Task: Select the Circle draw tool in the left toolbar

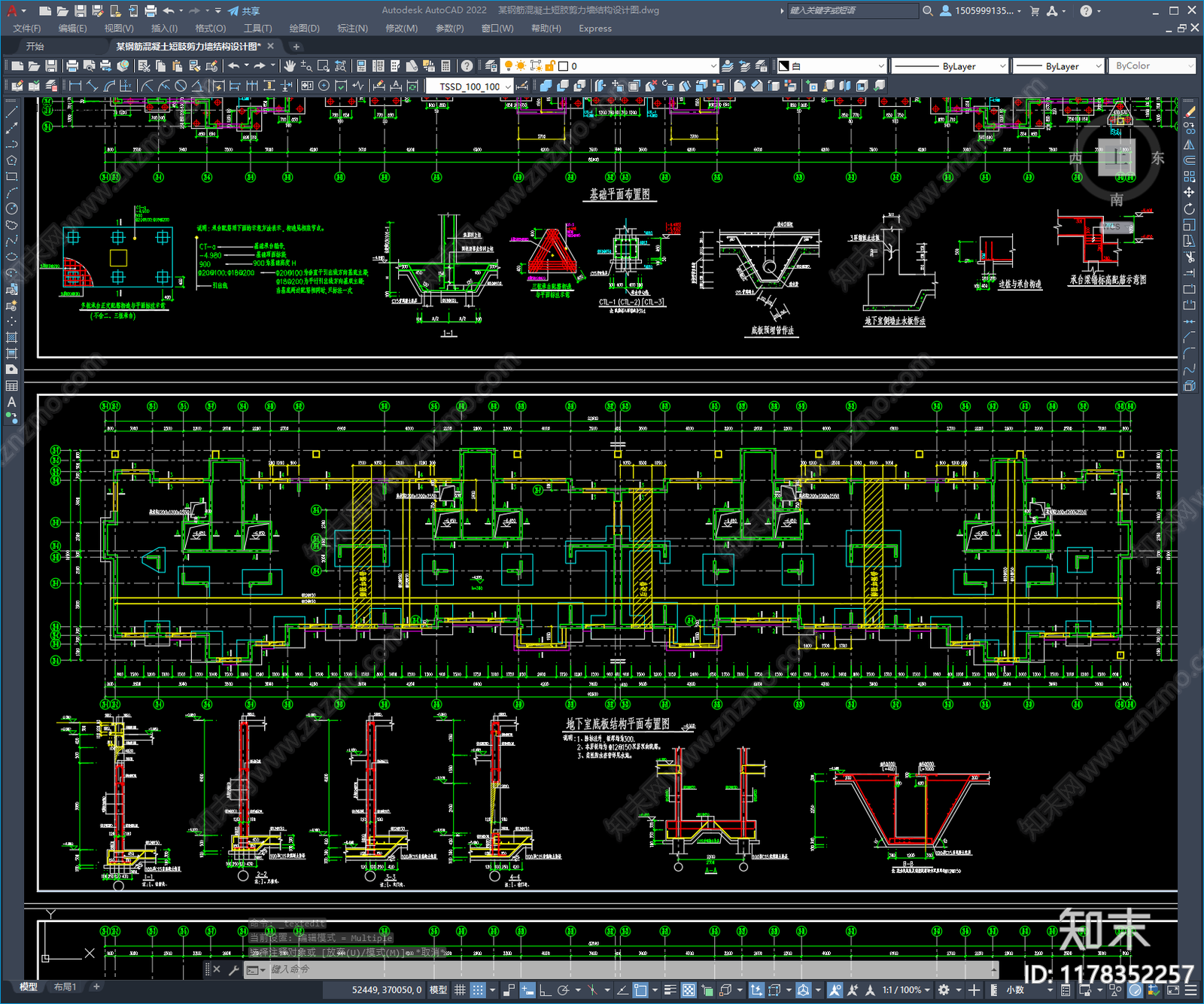Action: [x=11, y=208]
